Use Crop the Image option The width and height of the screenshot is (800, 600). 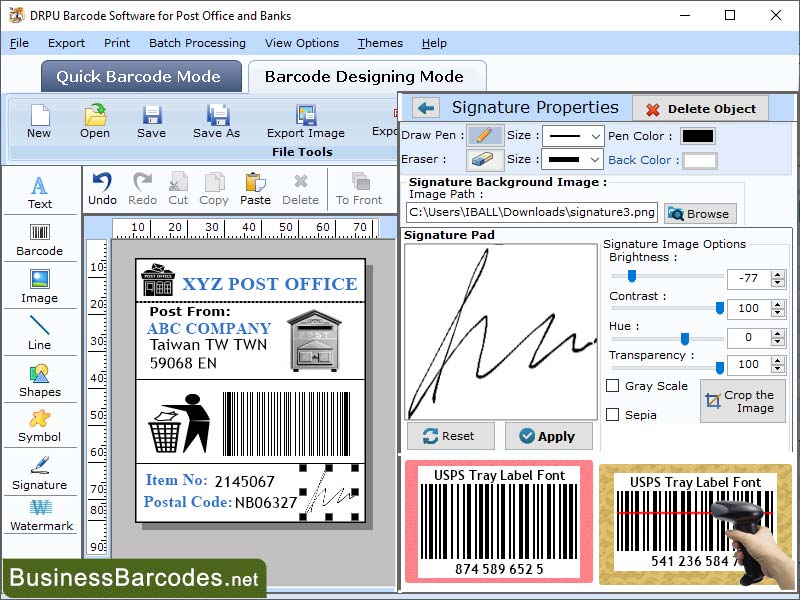[741, 401]
